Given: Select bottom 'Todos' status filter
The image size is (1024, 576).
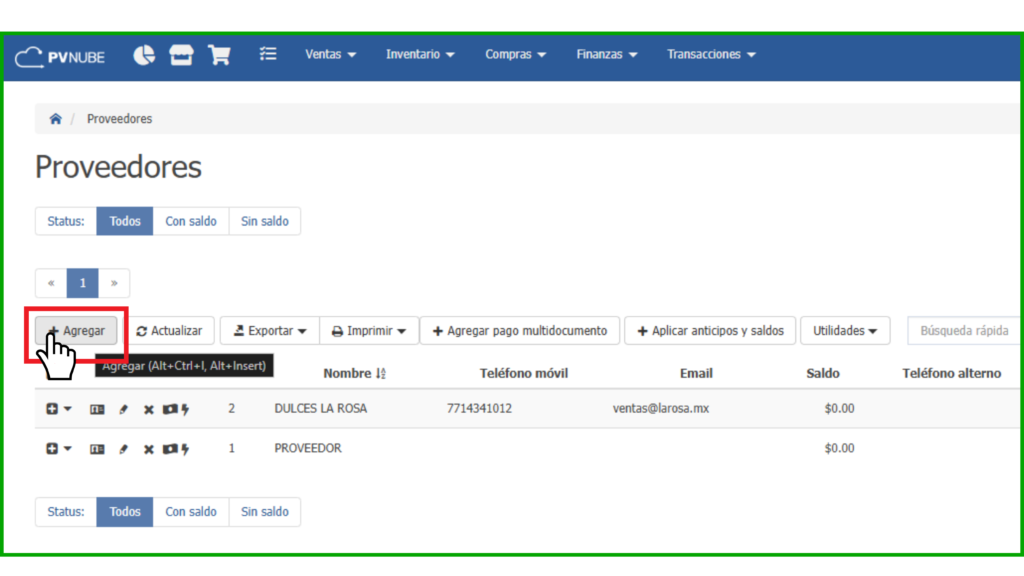Looking at the screenshot, I should click(125, 512).
